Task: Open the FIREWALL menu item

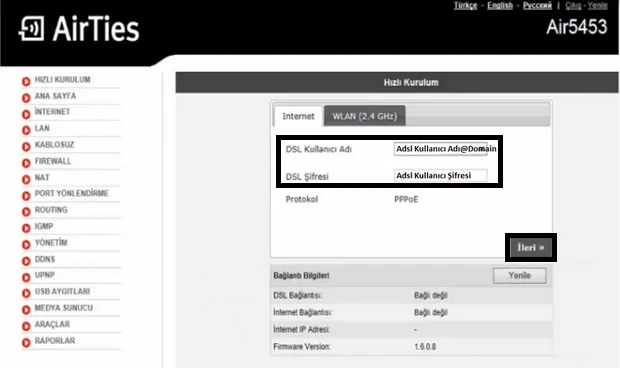Action: click(53, 161)
